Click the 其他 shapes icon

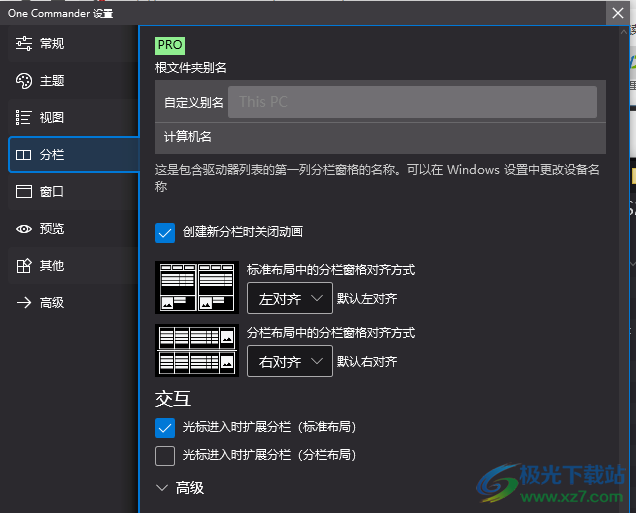[24, 266]
